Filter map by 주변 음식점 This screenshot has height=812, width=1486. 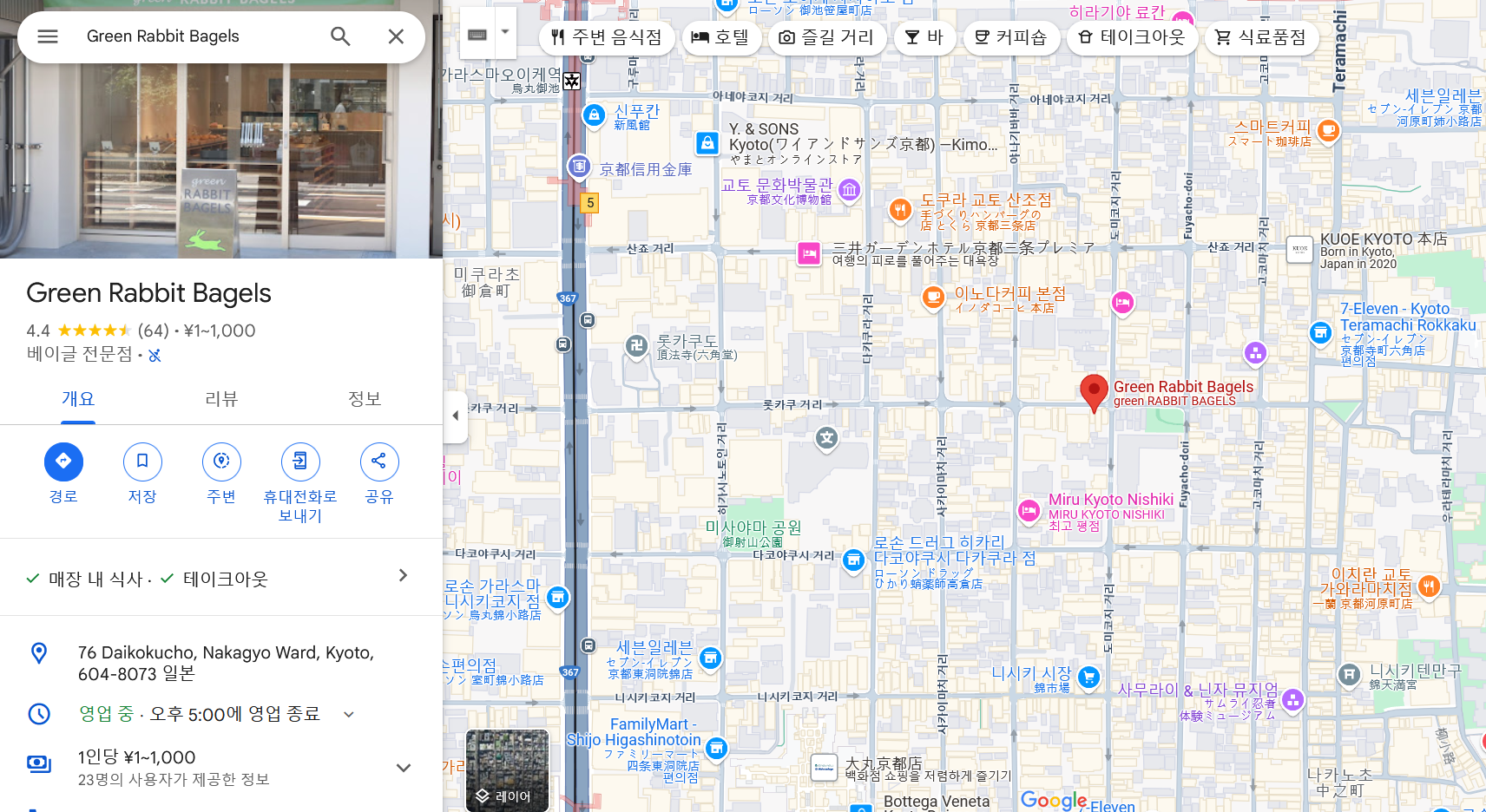[607, 37]
